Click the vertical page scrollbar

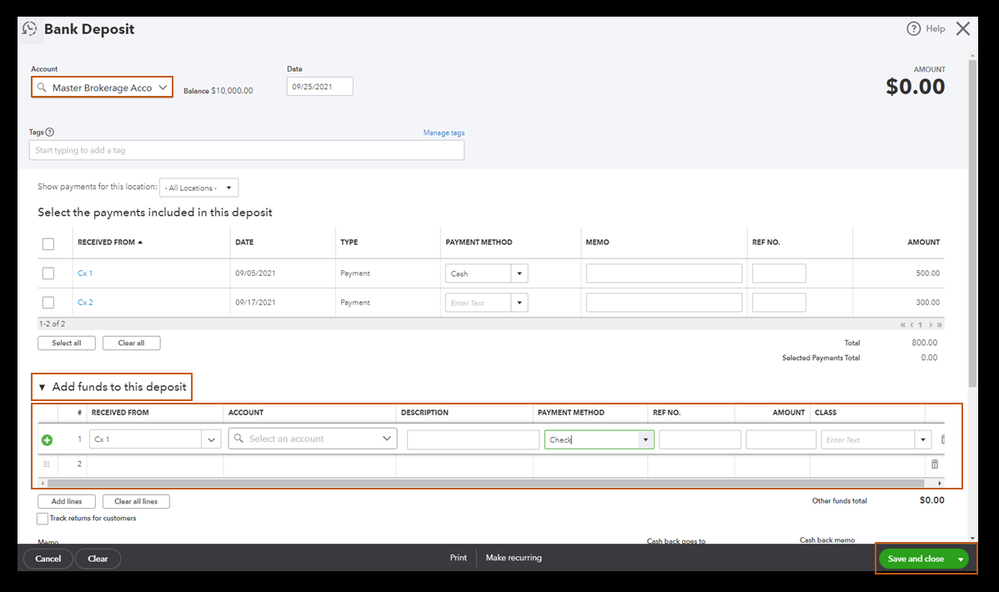(972, 223)
